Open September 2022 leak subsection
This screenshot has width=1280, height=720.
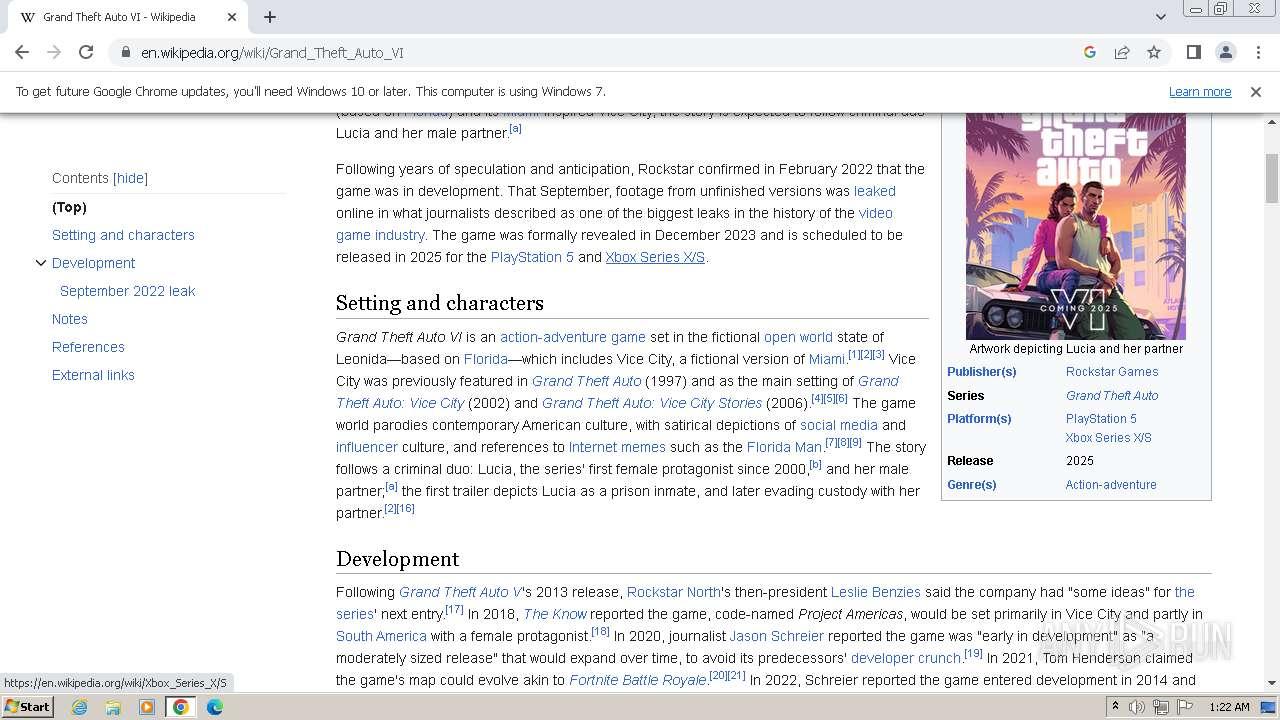pos(127,291)
